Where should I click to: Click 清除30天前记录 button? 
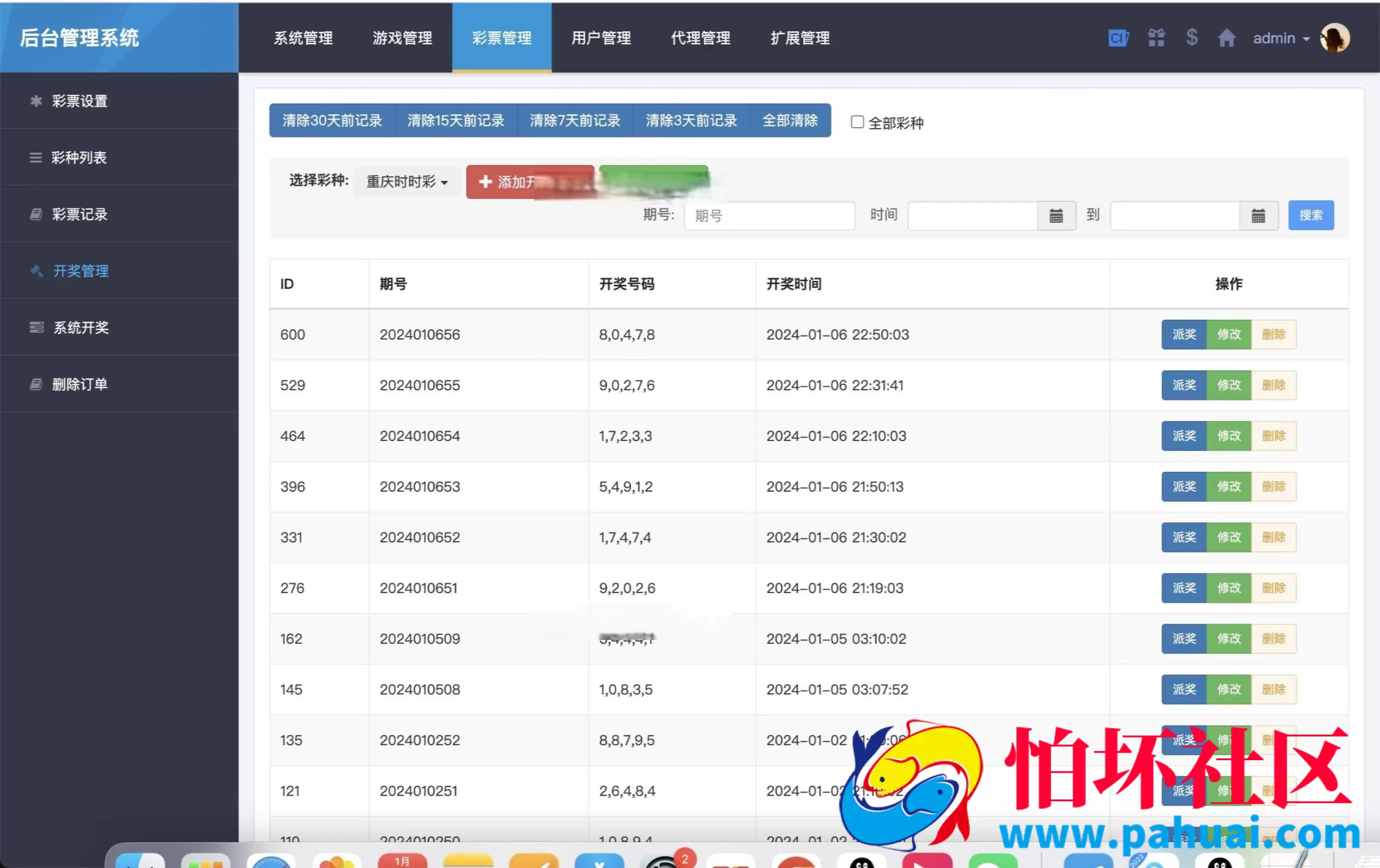(x=333, y=120)
